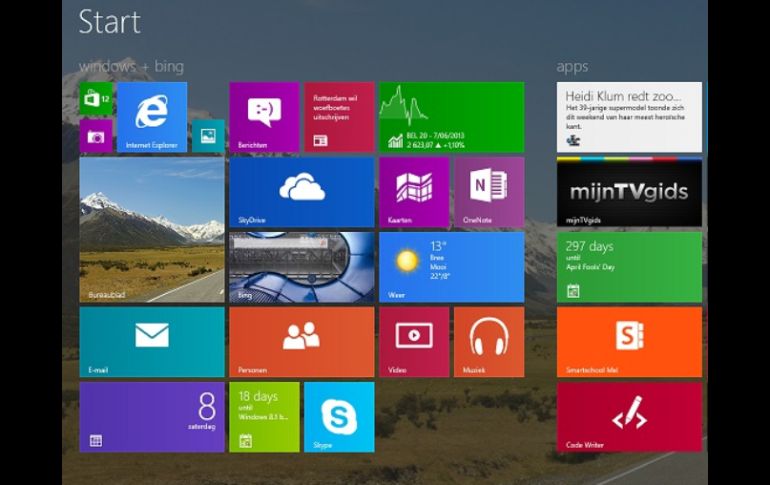The image size is (770, 485).
Task: Open the SkyDrive cloud tile
Action: click(x=301, y=192)
